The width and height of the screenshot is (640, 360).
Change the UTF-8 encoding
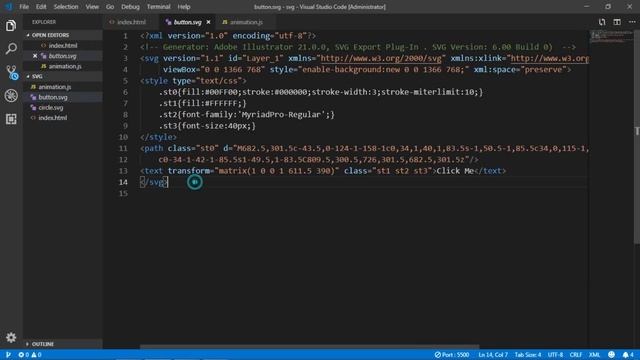[555, 355]
